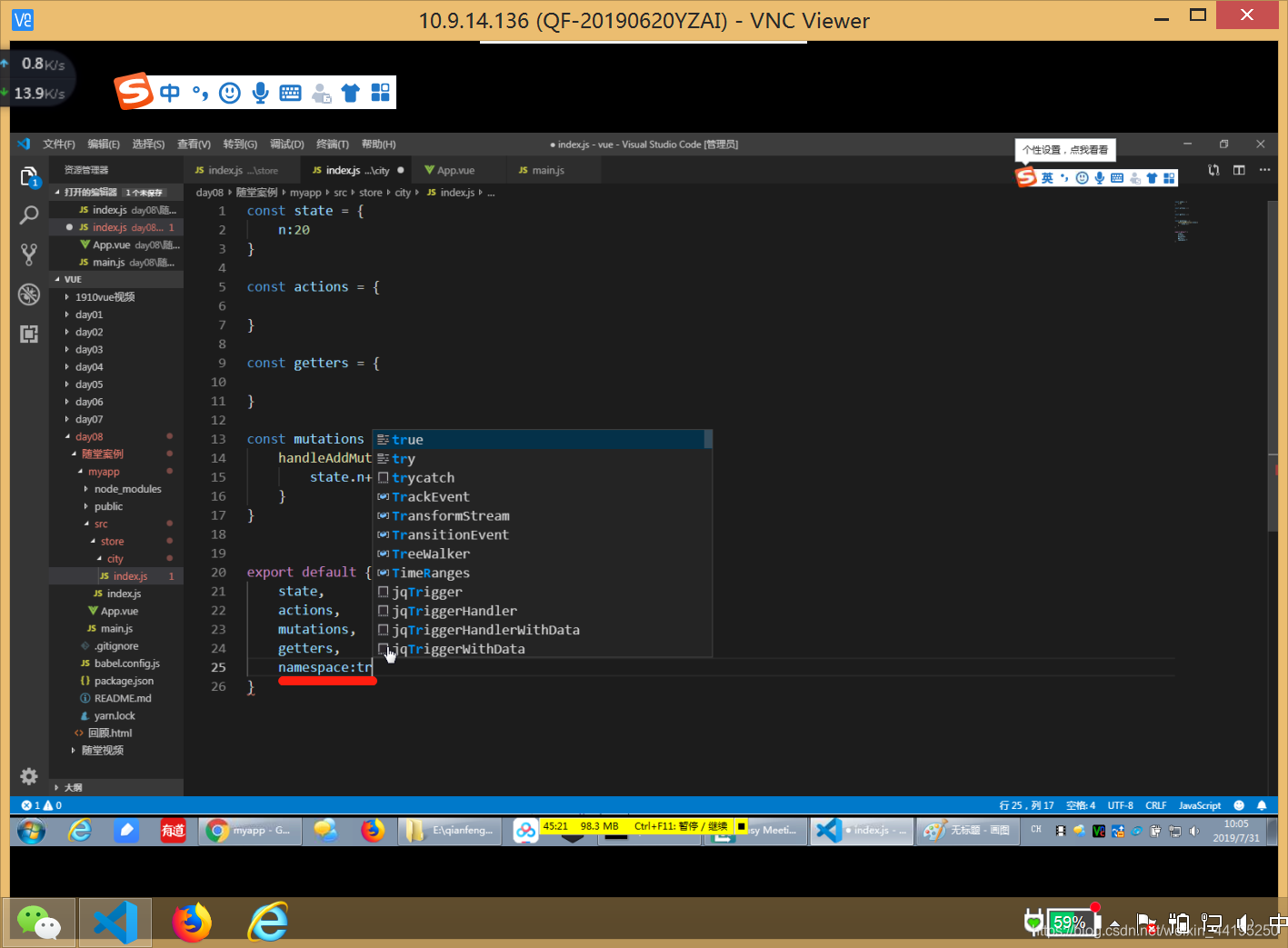Collapse the VUE folder section
This screenshot has width=1288, height=948.
click(116, 279)
